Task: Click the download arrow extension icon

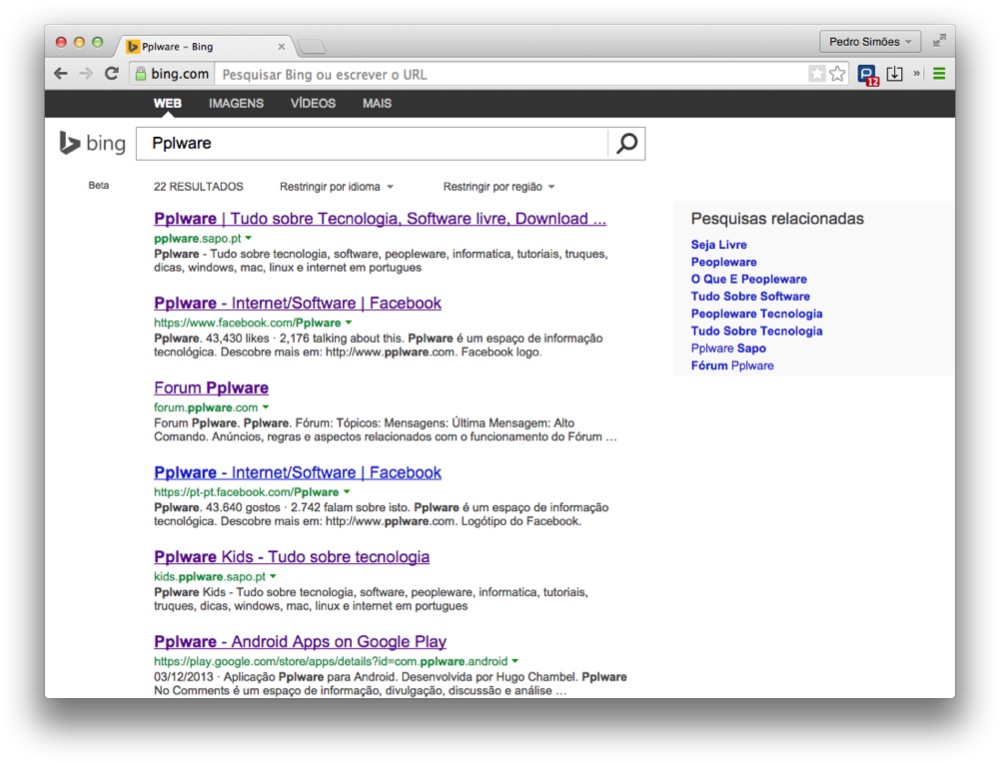Action: [895, 74]
